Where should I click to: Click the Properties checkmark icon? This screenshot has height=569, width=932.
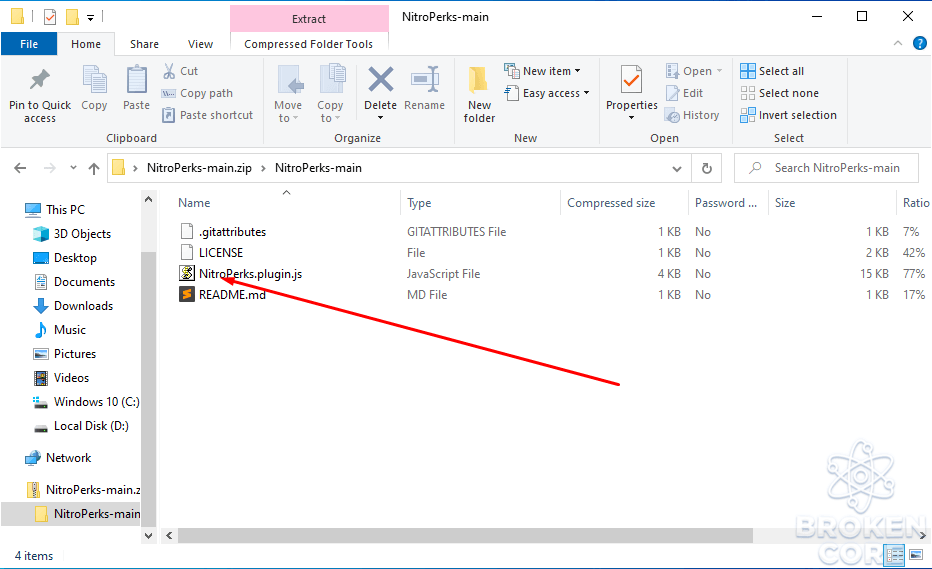click(631, 80)
